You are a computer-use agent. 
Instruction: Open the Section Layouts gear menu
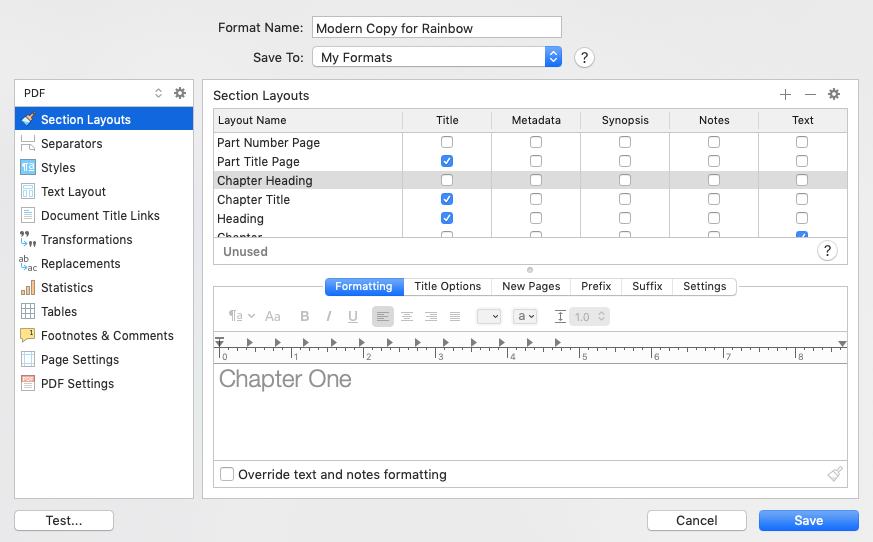[834, 95]
